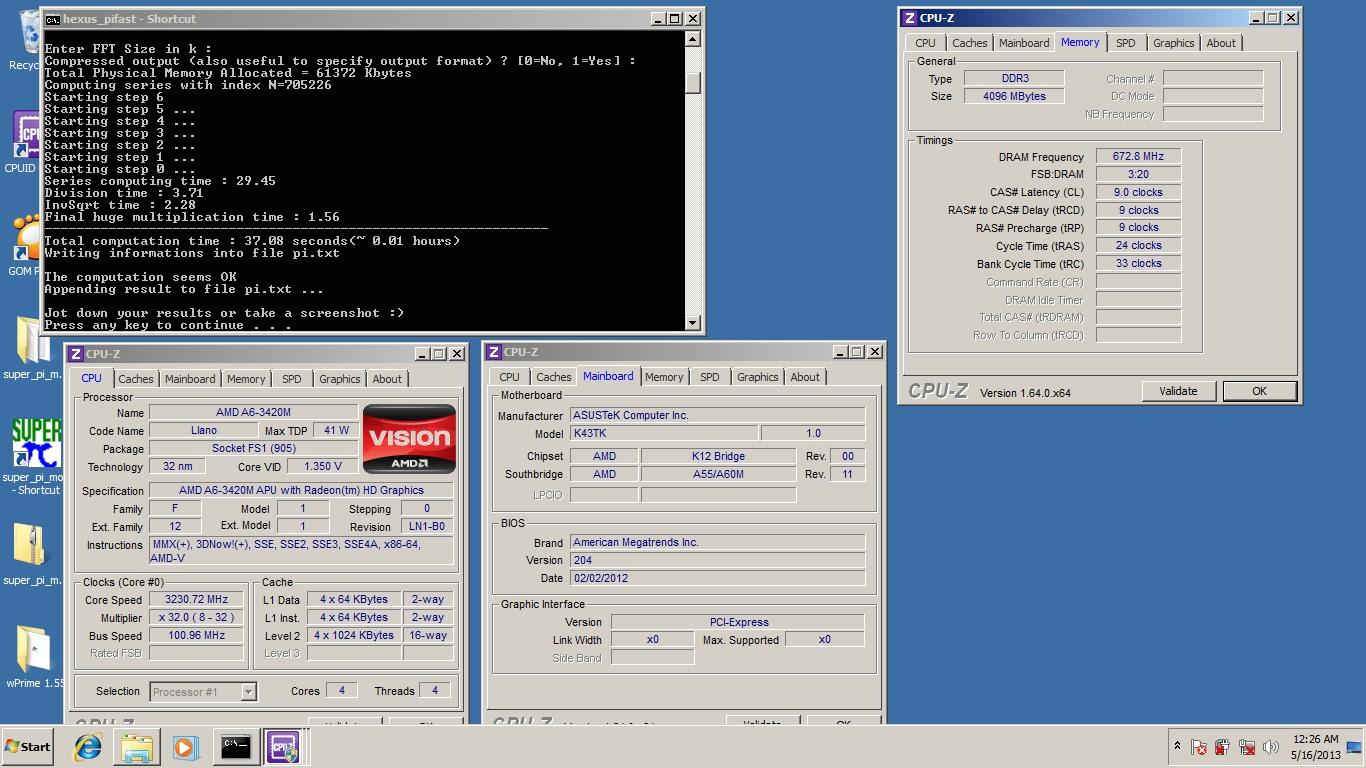Screen dimensions: 1366x768
Task: Click OK button in Memory window
Action: pyautogui.click(x=1259, y=391)
